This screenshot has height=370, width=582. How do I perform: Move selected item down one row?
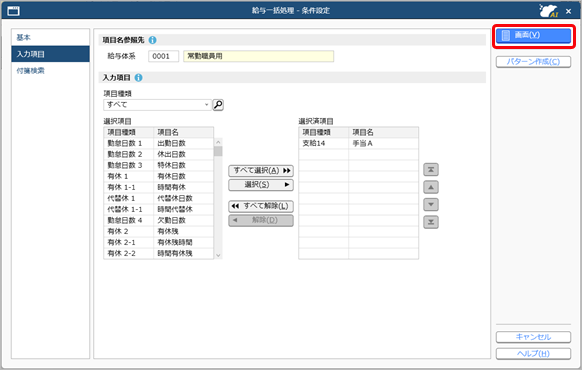(x=431, y=204)
